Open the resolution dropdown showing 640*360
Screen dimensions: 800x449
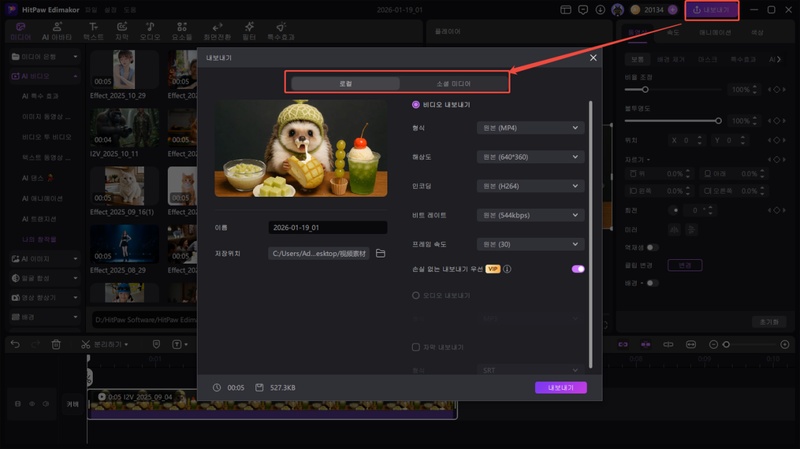point(530,157)
